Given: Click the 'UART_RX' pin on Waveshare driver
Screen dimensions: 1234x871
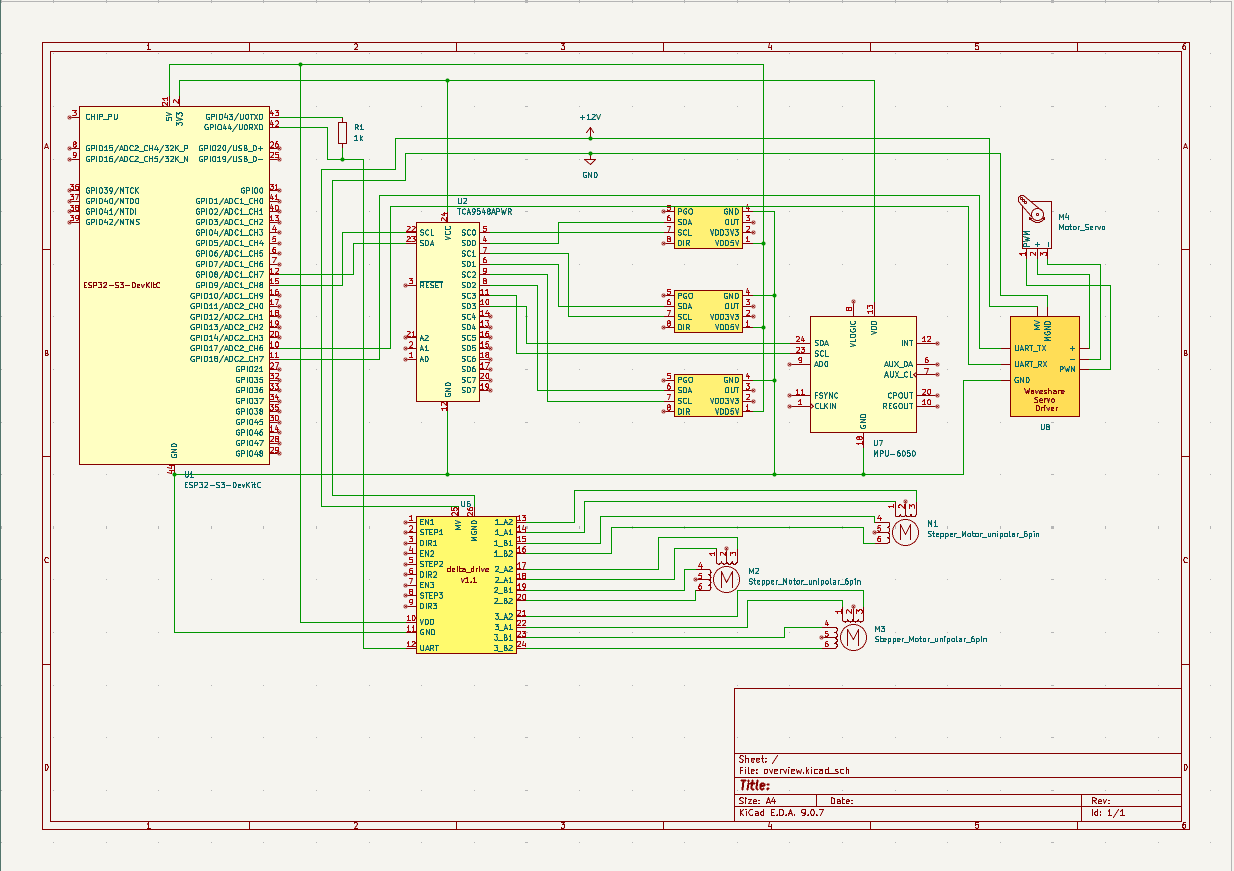Looking at the screenshot, I should (x=1030, y=364).
